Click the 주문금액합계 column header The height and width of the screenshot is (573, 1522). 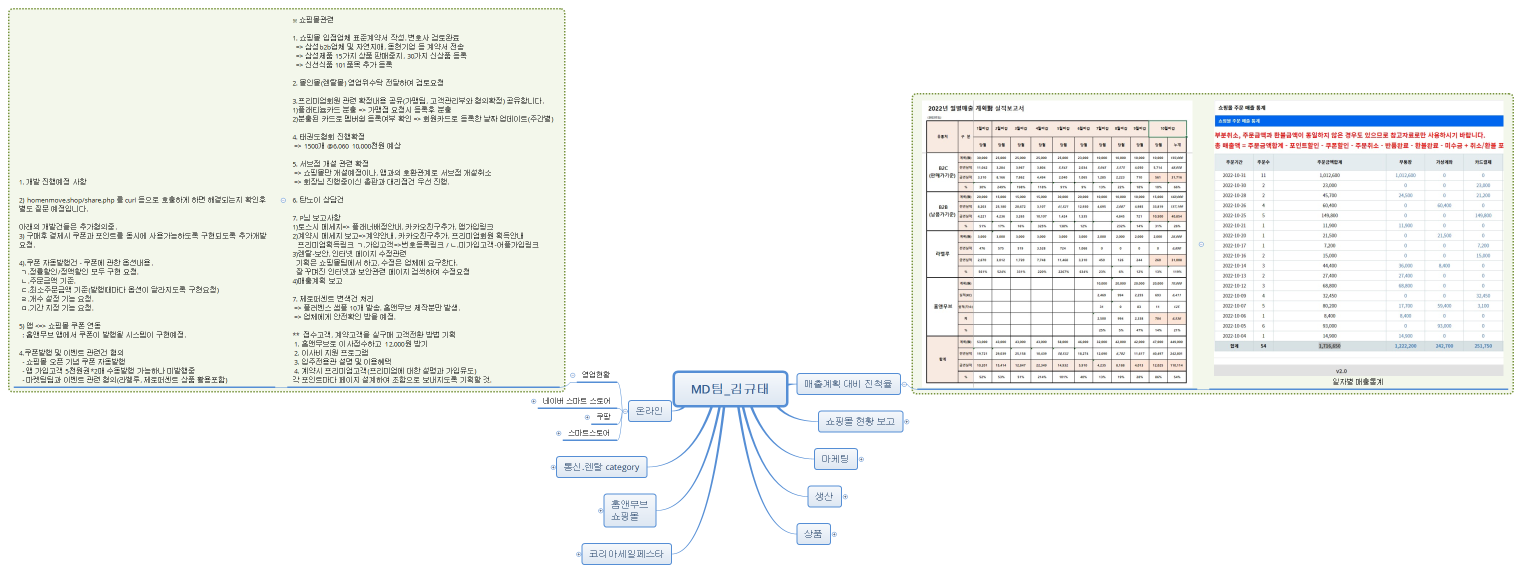click(x=1330, y=160)
